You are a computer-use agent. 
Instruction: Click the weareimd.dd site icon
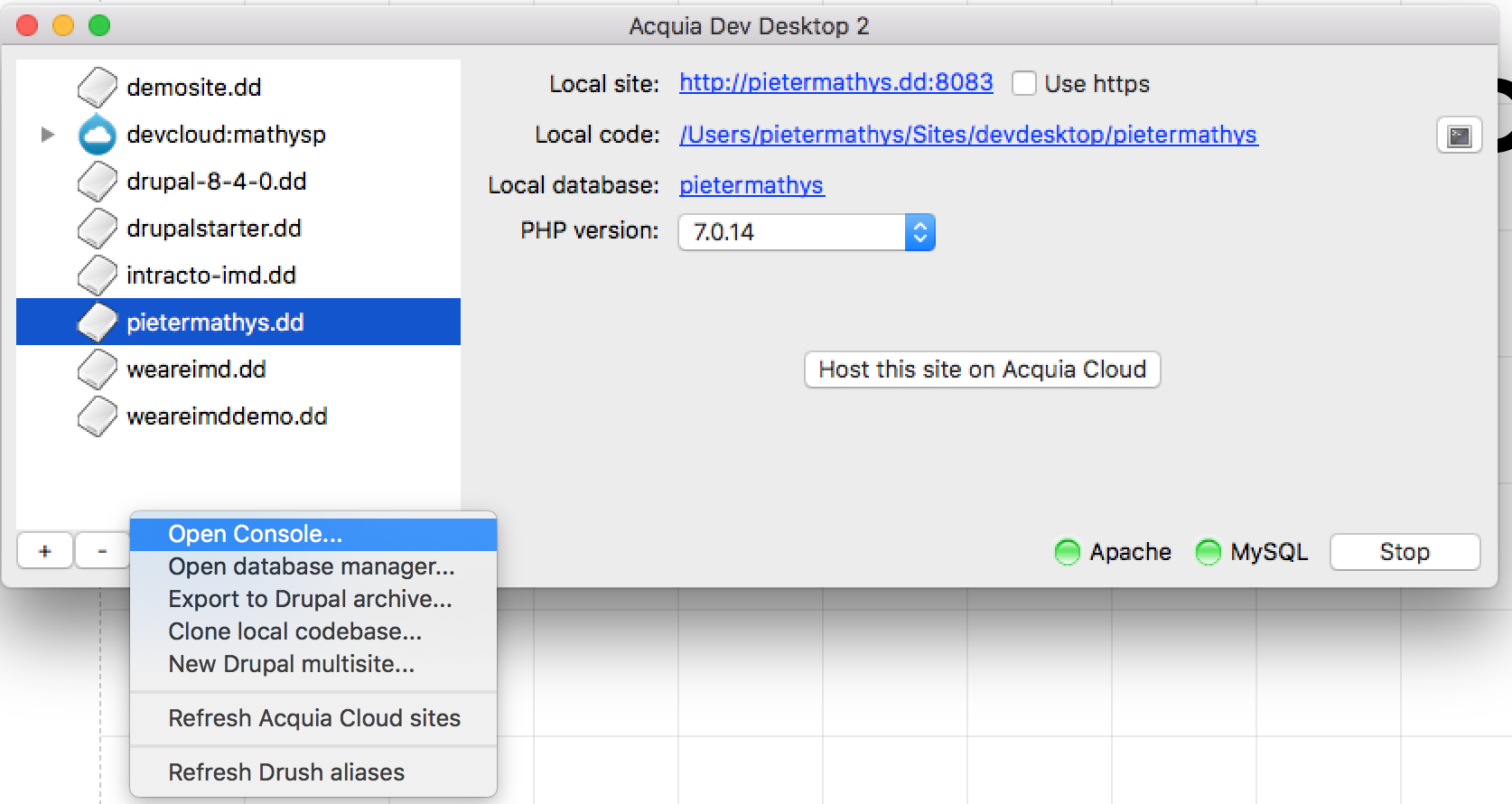coord(97,369)
